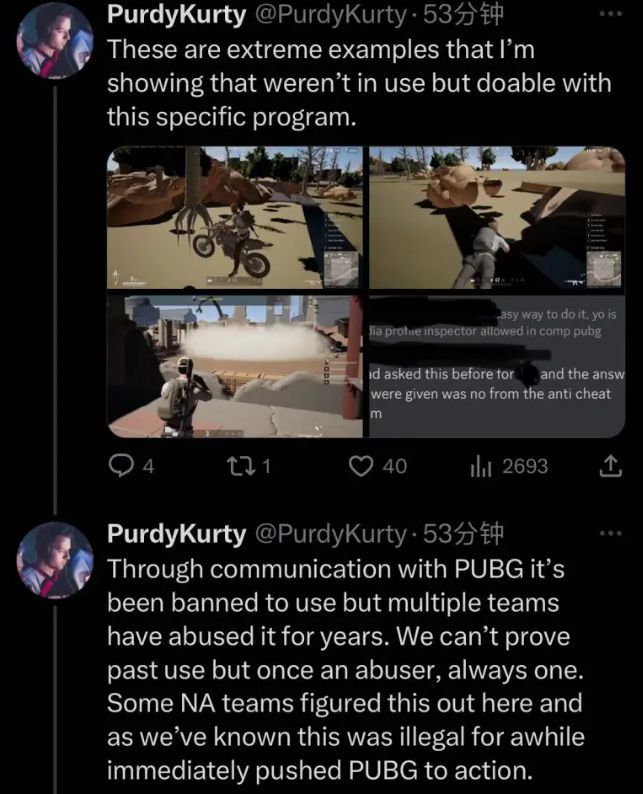Screen dimensions: 643x794
Task: Open the crawling player desert screenshot
Action: pyautogui.click(x=497, y=218)
